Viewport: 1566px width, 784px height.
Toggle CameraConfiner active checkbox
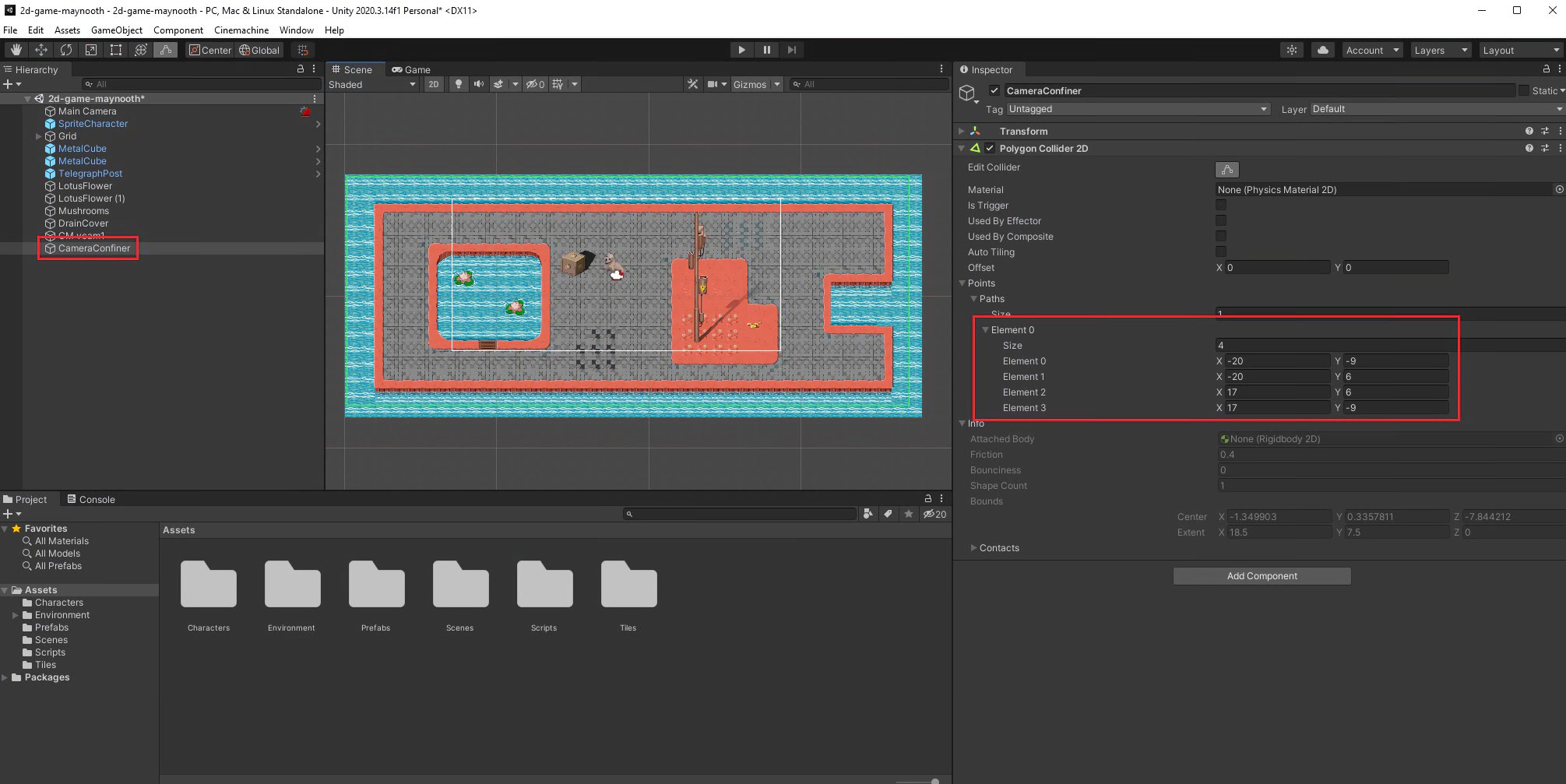[994, 90]
